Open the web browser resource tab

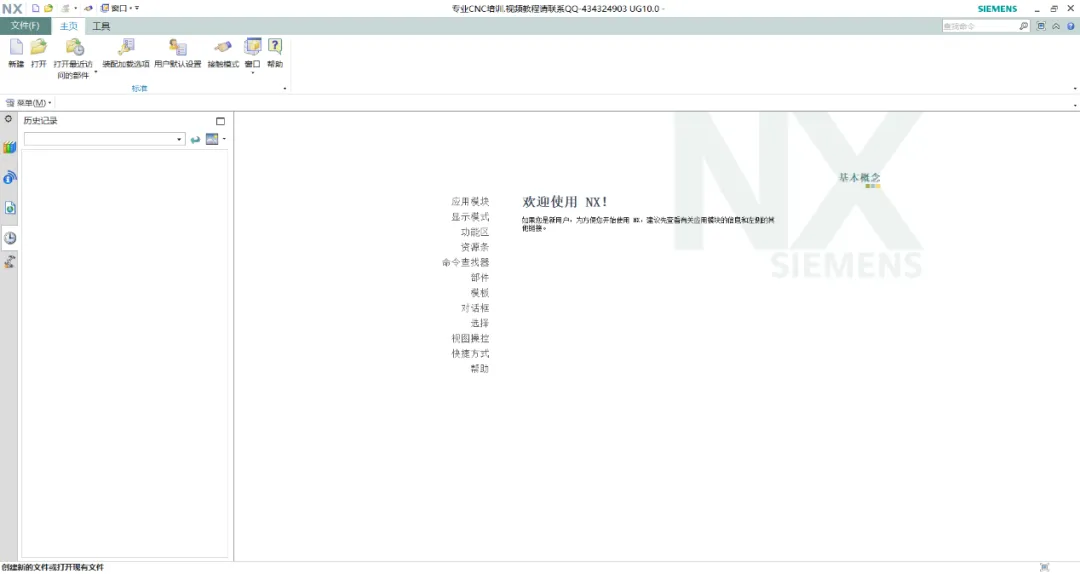coord(10,207)
